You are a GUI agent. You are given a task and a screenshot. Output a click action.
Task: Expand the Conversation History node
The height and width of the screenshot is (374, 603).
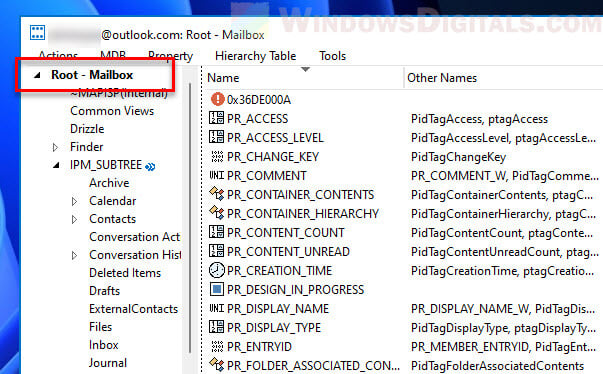pos(74,255)
